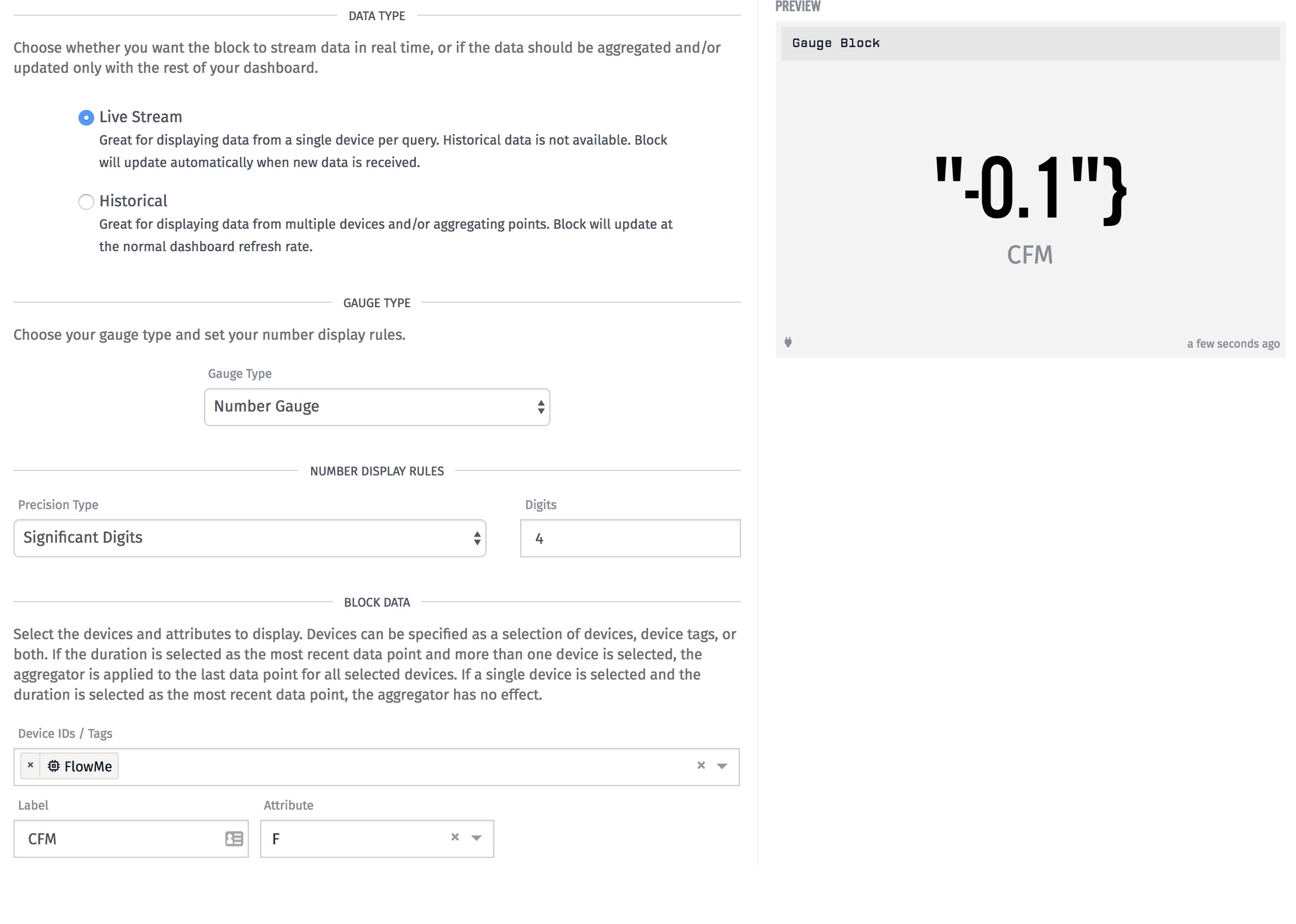Click the Gauge Block preview header
The image size is (1296, 924).
click(x=1029, y=43)
